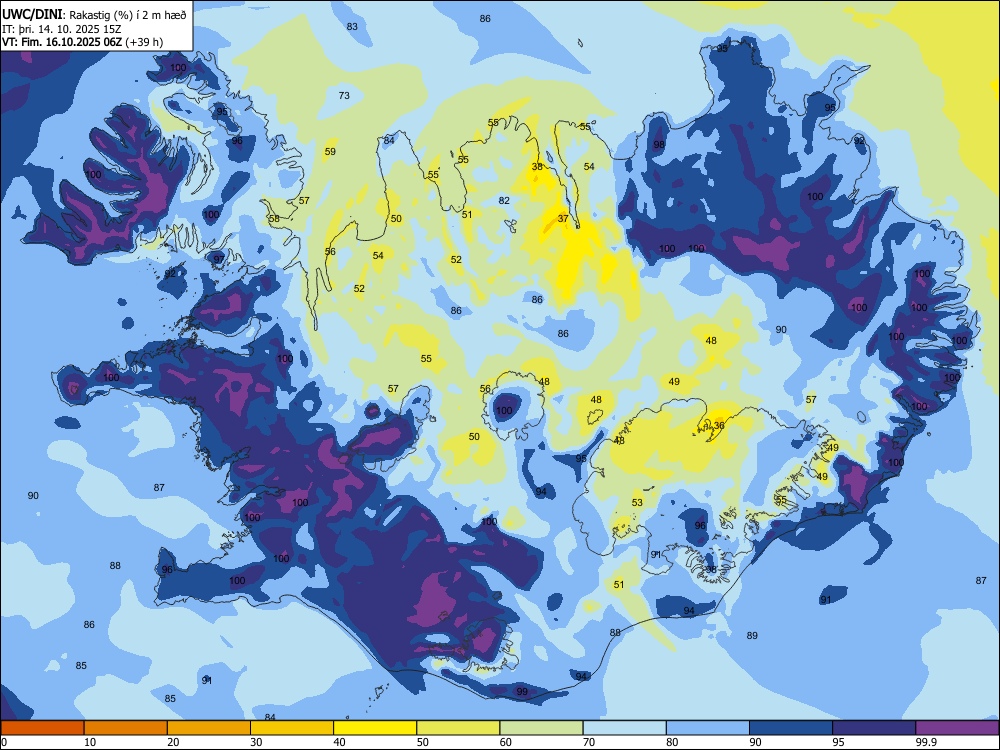Screen dimensions: 1000x750
Task: Click the humidity value 97 on the map
Action: point(219,259)
